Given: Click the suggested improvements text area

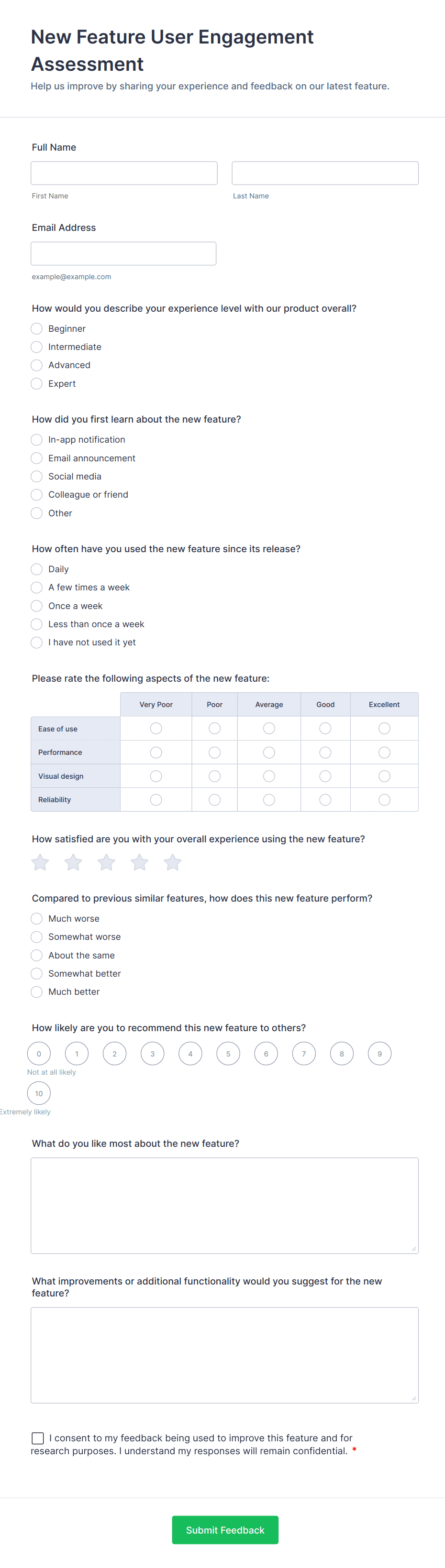Looking at the screenshot, I should [x=225, y=1355].
